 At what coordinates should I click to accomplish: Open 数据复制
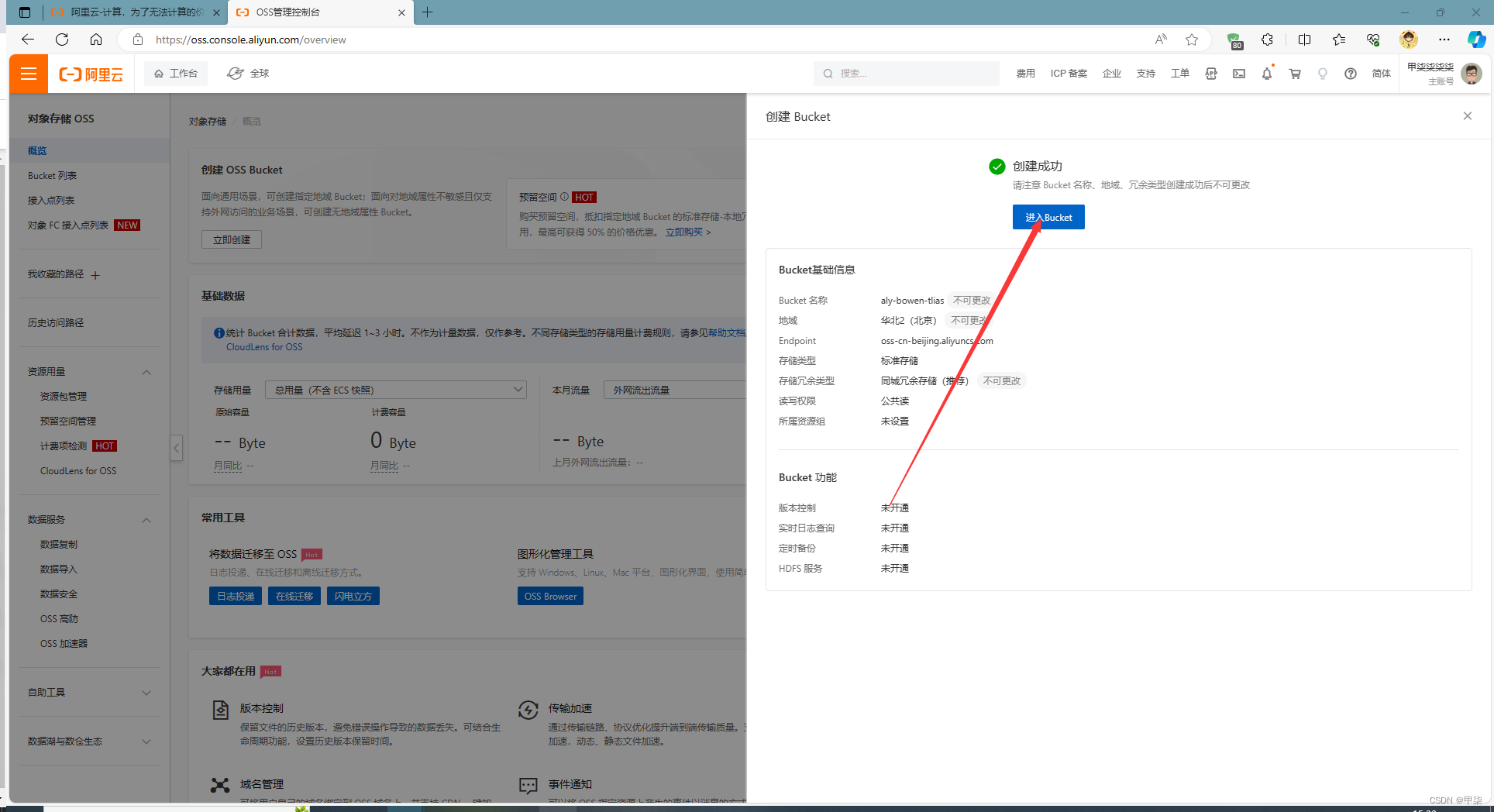[x=59, y=545]
